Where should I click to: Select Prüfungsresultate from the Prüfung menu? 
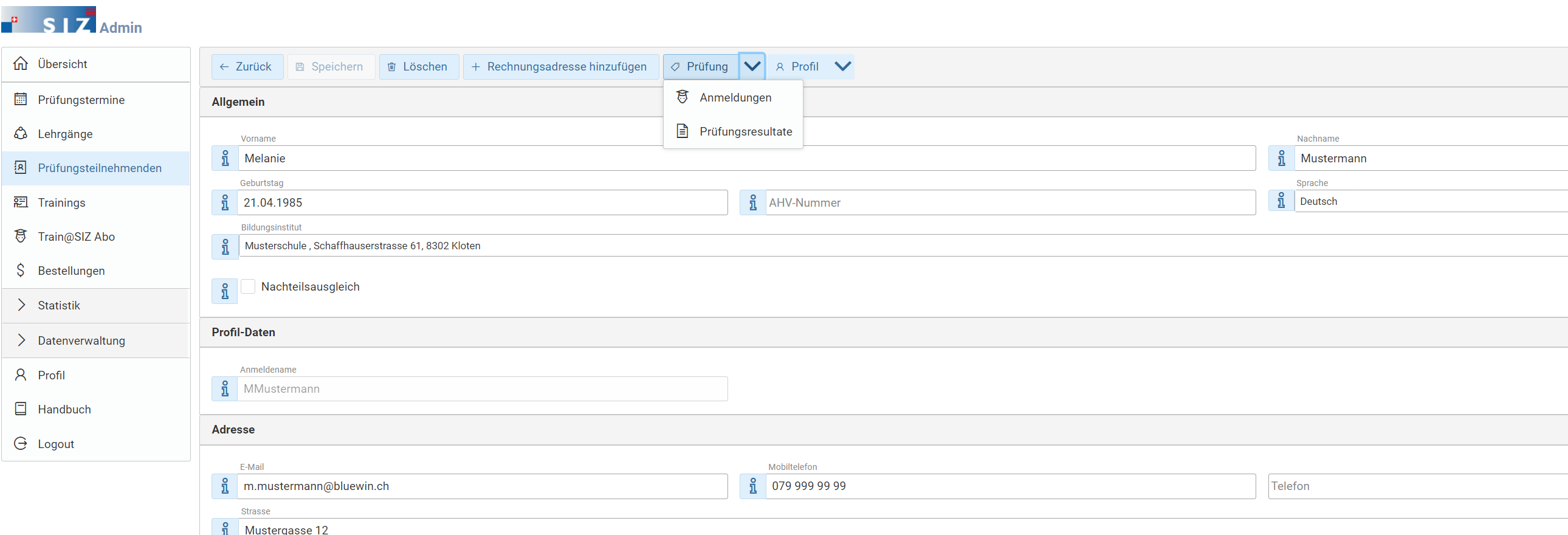[733, 131]
